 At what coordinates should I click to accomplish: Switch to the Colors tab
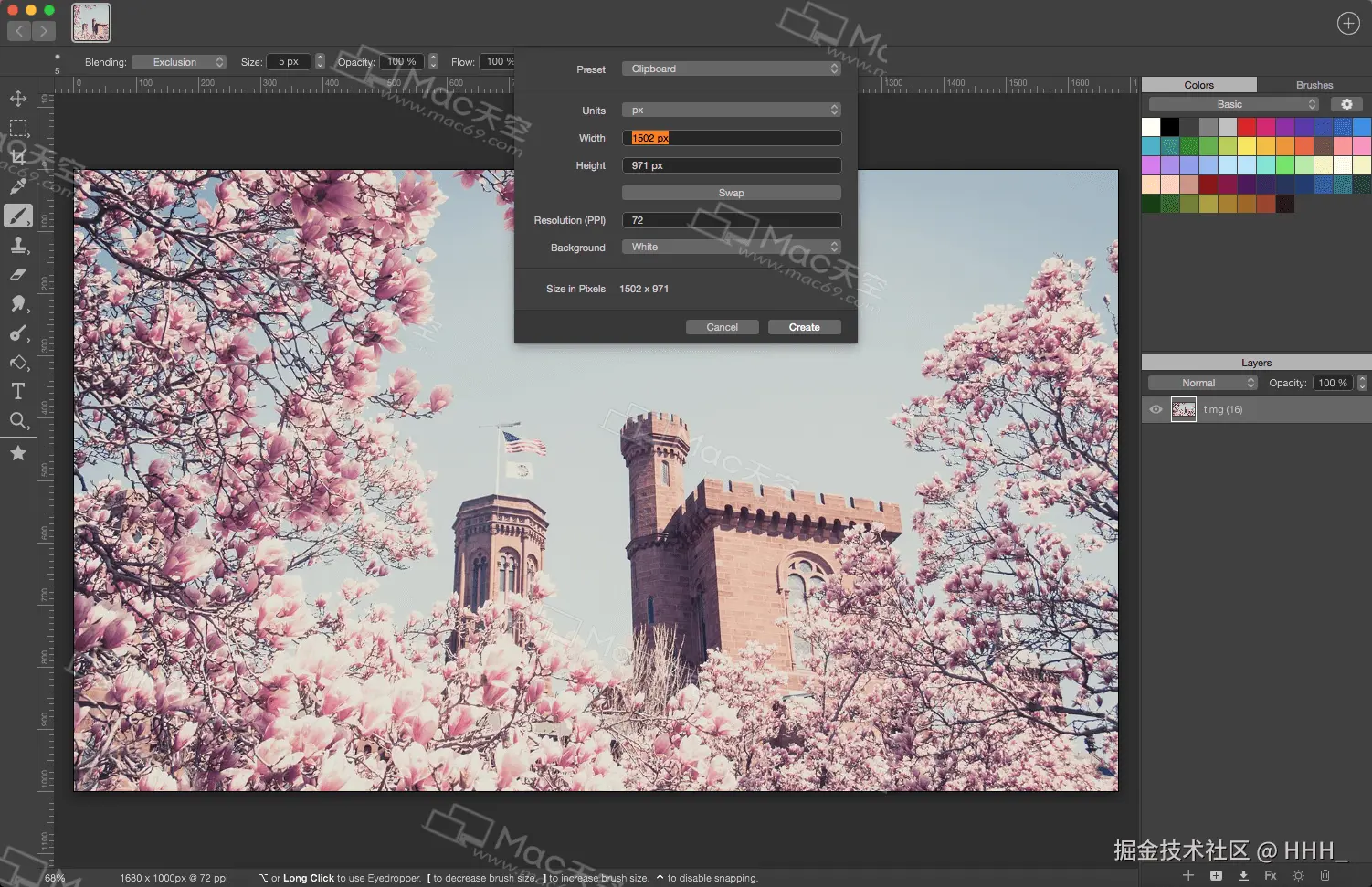(x=1198, y=85)
